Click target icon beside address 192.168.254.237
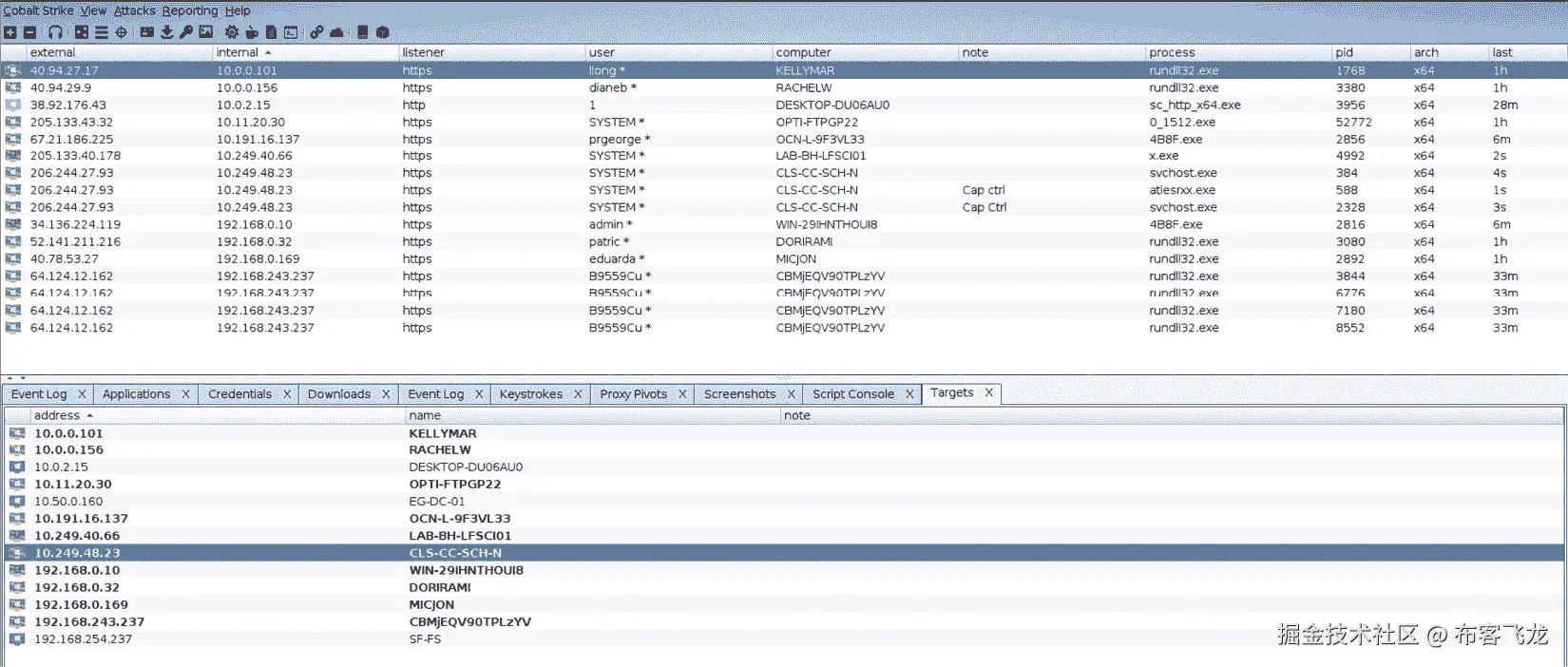This screenshot has height=667, width=1568. click(17, 639)
